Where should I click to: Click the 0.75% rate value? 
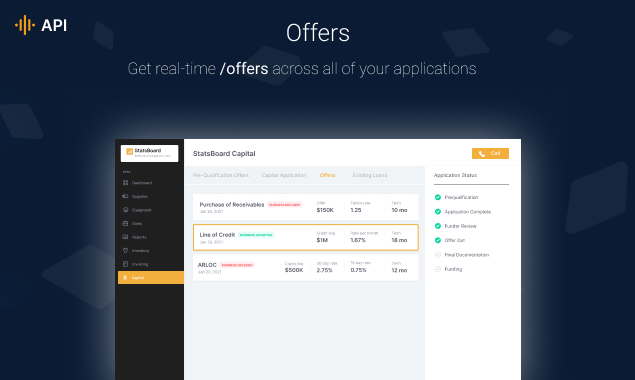[358, 270]
